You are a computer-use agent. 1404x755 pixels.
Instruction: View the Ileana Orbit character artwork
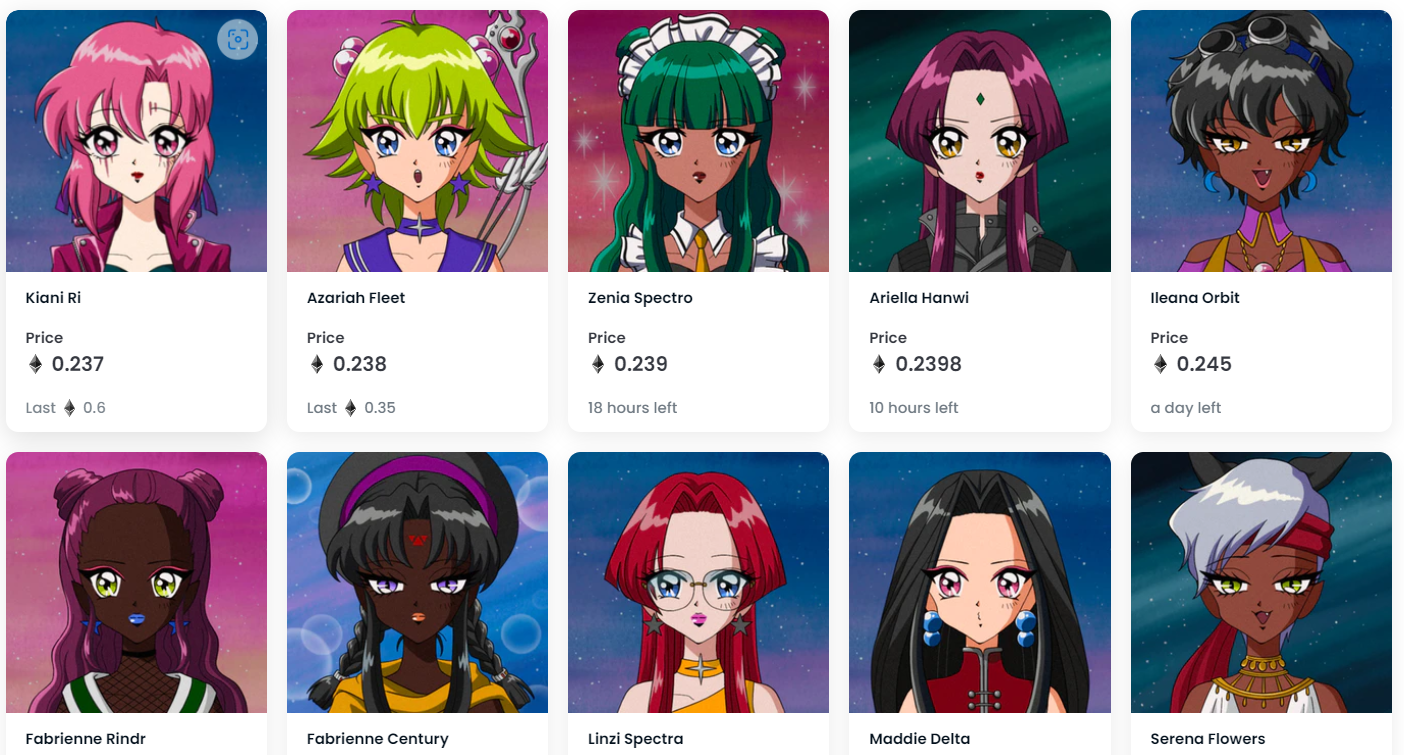coord(1261,141)
